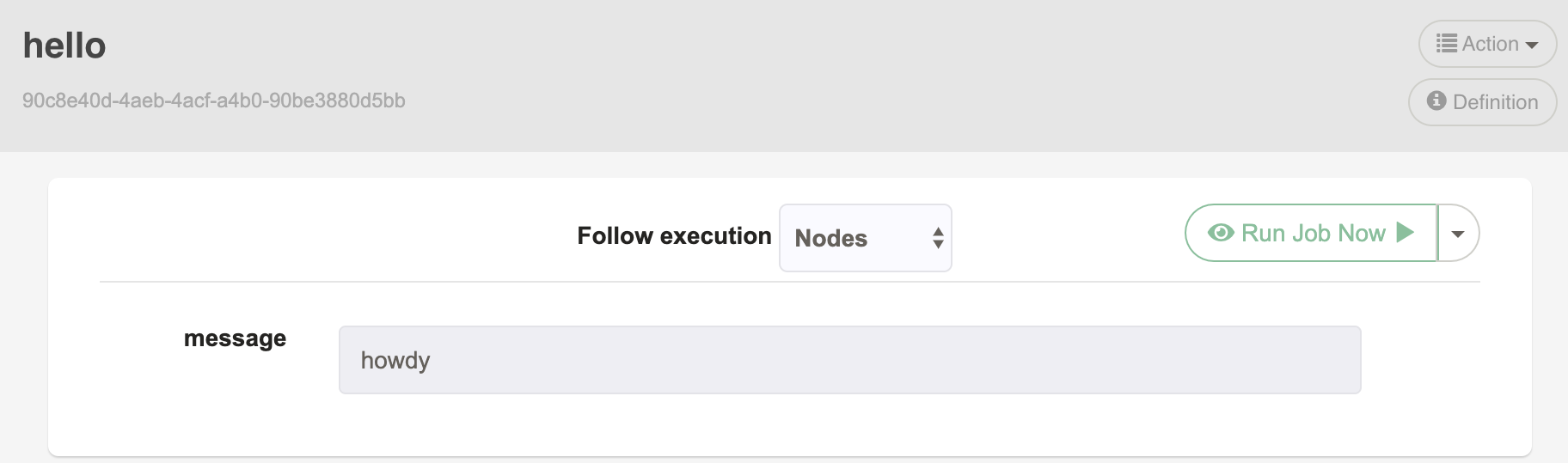Image resolution: width=1568 pixels, height=463 pixels.
Task: Click the word Nodes in the selector
Action: tap(830, 239)
